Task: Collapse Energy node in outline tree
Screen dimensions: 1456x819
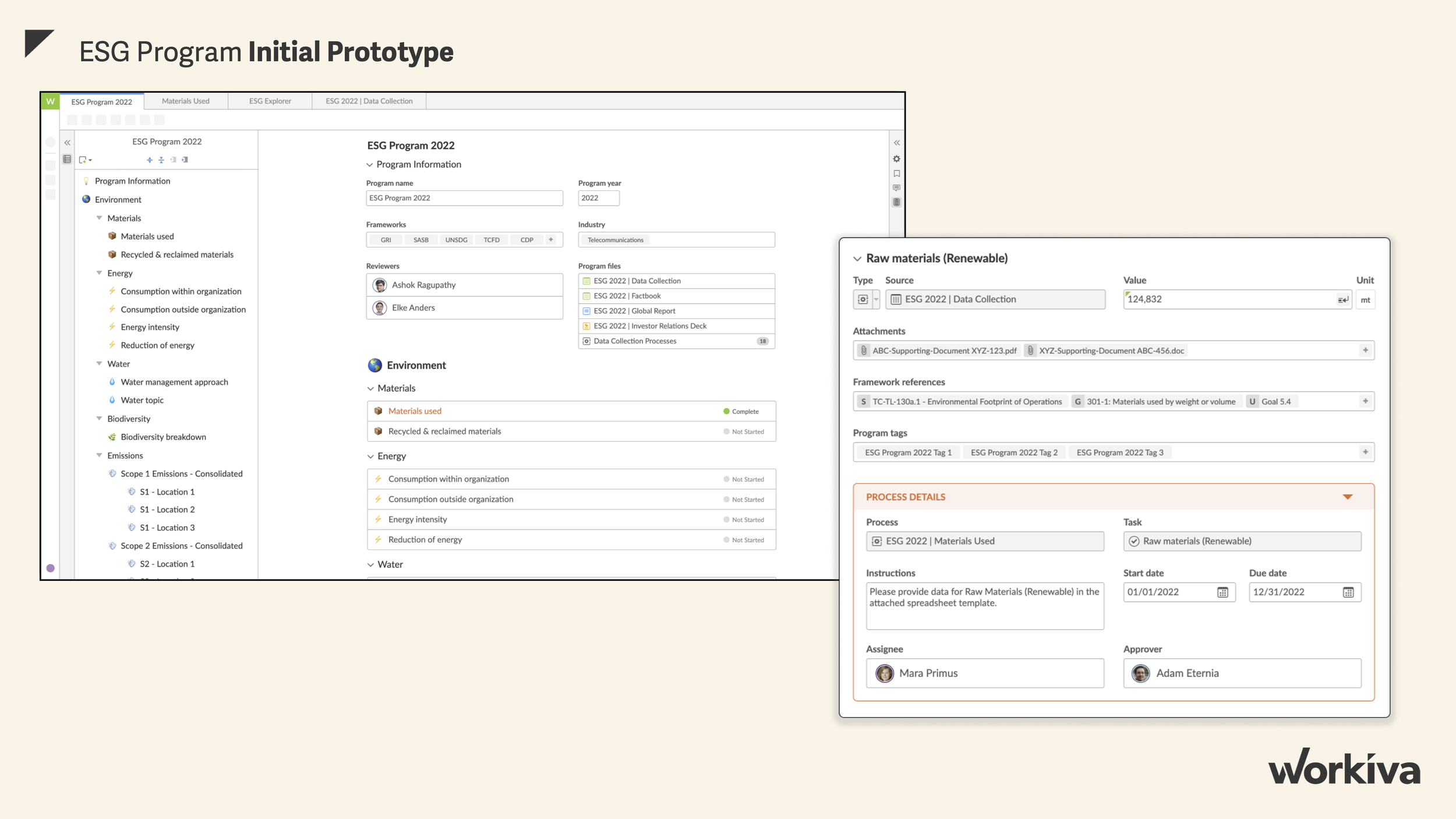Action: (x=100, y=272)
